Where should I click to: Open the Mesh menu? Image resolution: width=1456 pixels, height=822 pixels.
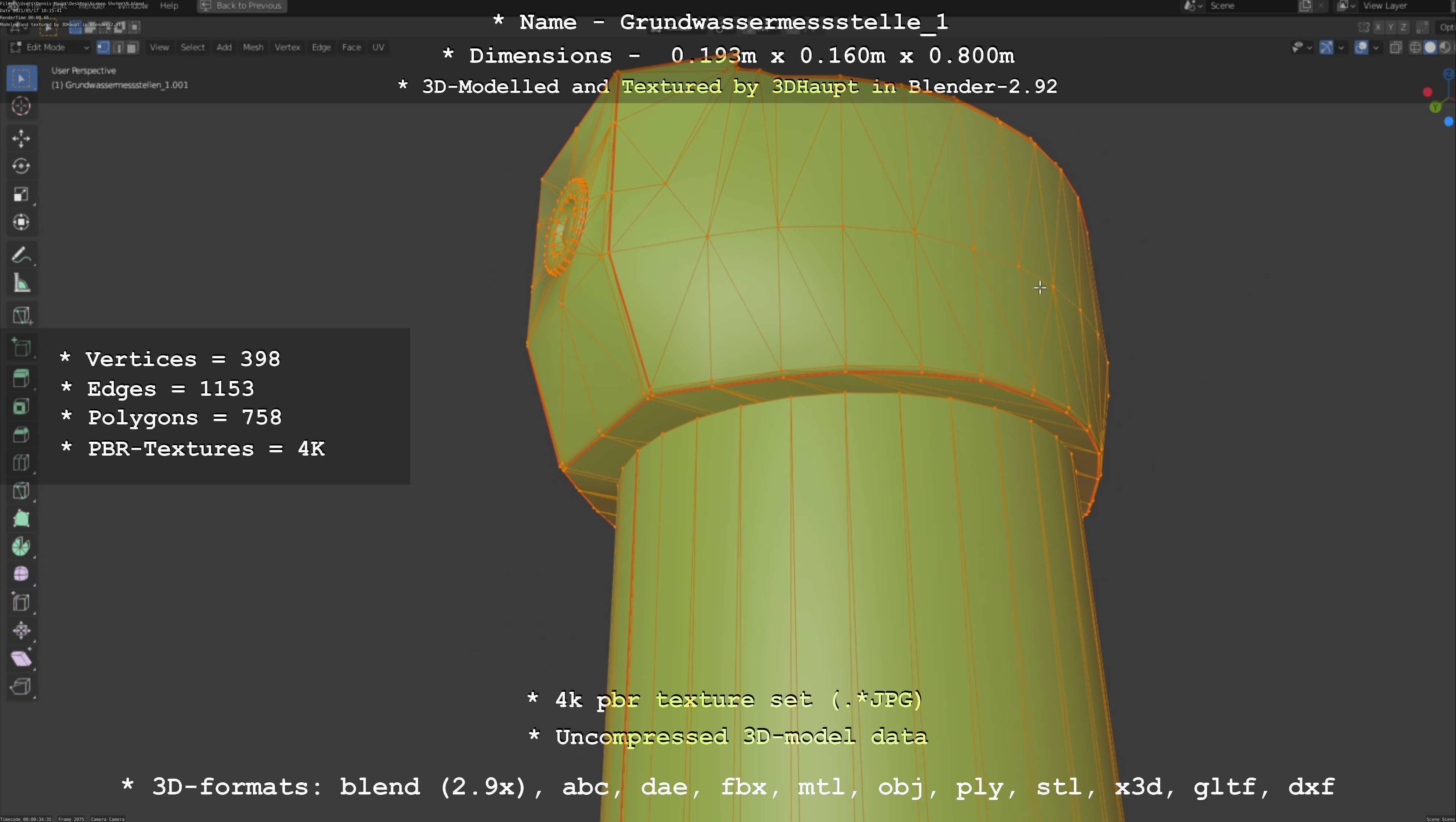[253, 47]
